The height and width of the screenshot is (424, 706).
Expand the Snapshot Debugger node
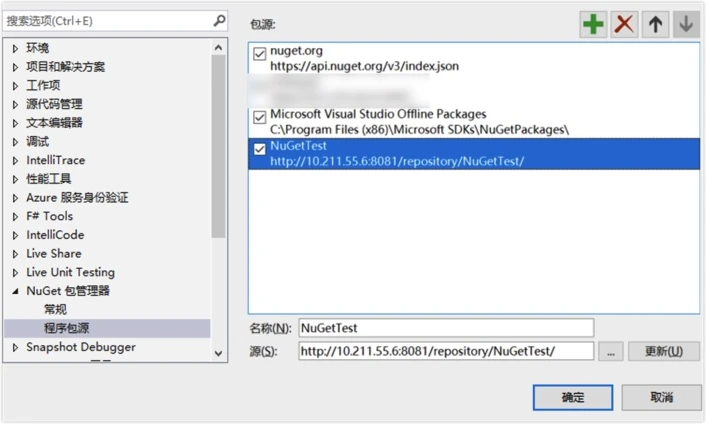click(15, 347)
